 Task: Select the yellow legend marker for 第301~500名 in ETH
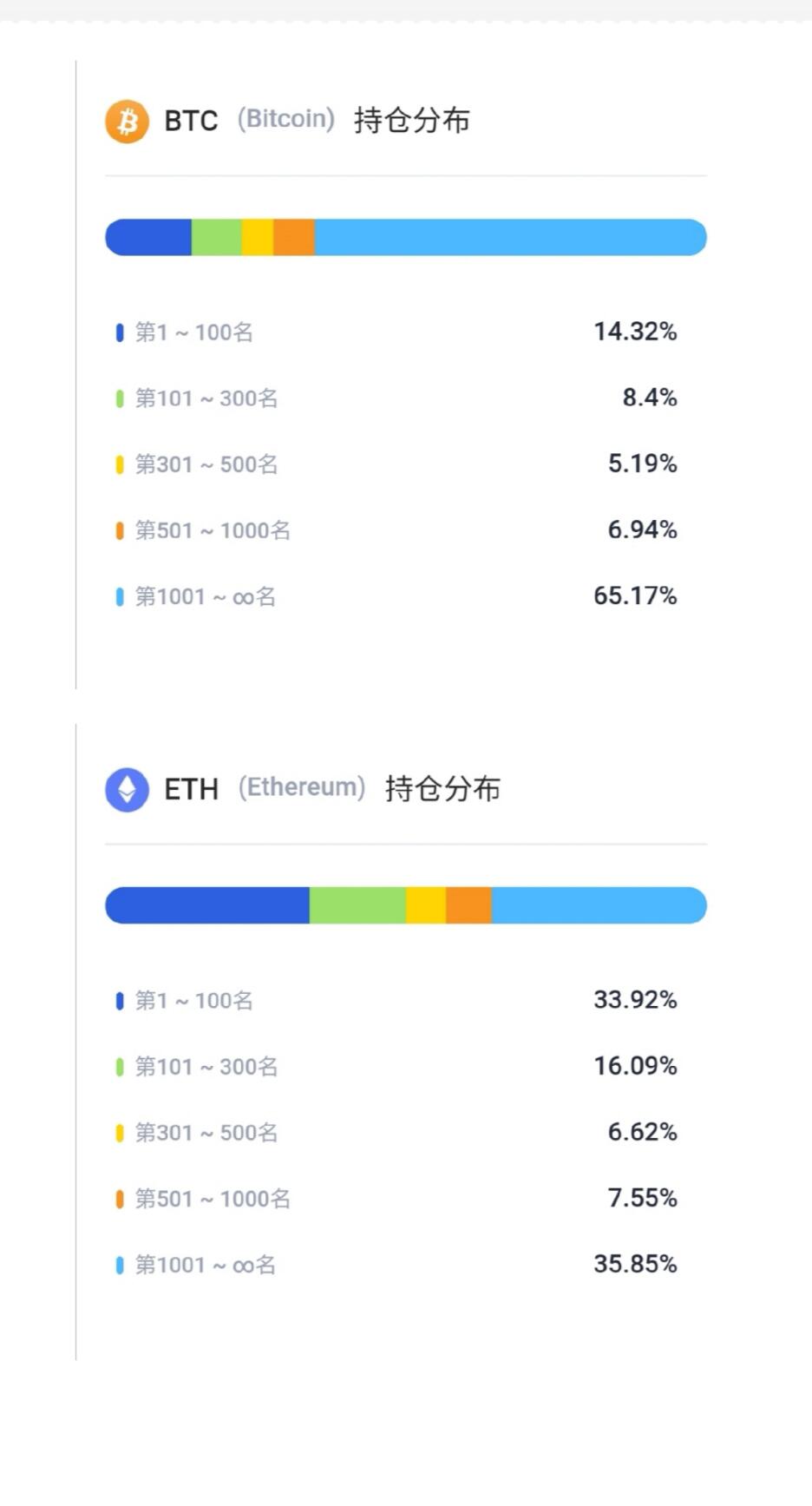pyautogui.click(x=120, y=1133)
